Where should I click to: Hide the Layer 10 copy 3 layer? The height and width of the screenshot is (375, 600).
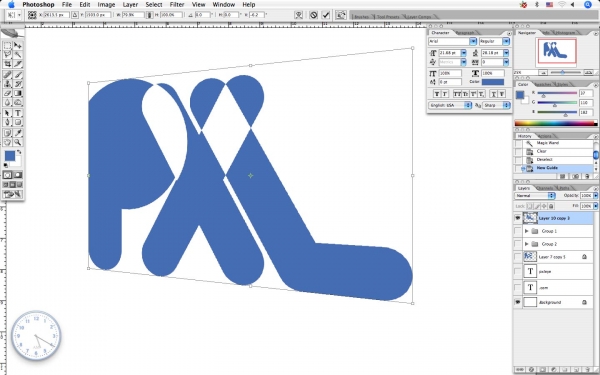click(x=518, y=218)
